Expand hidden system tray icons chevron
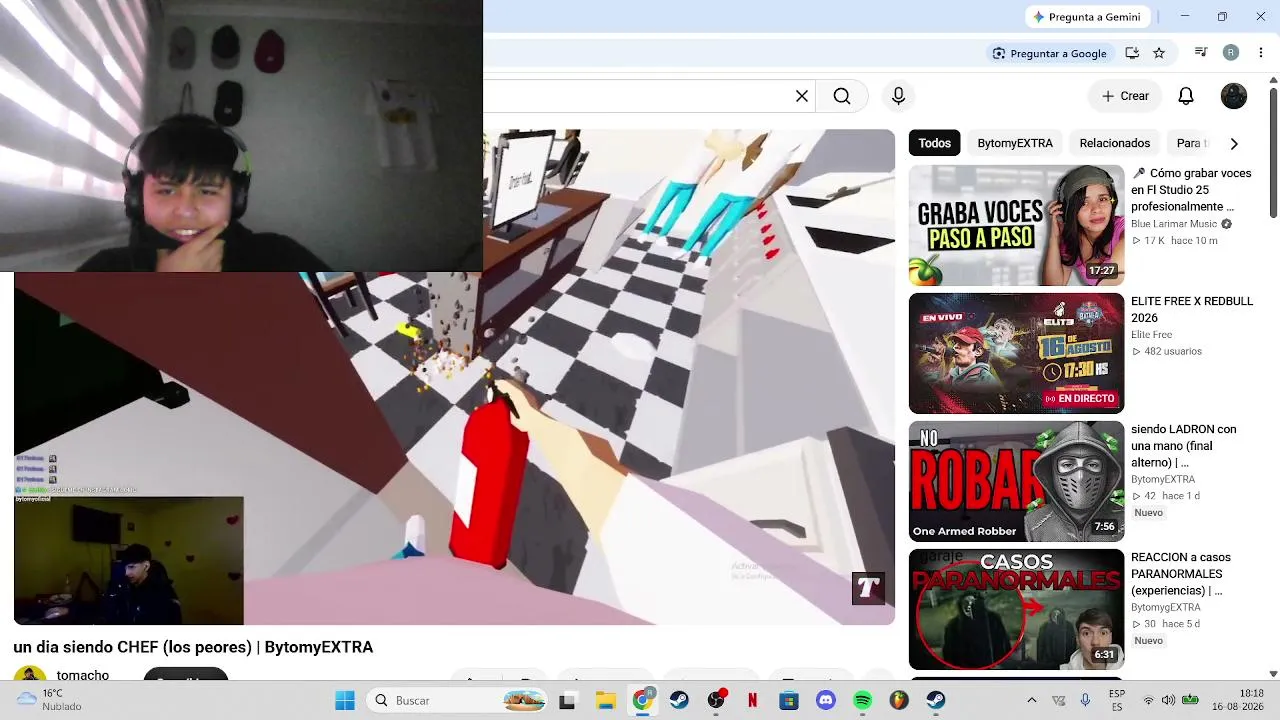This screenshot has height=720, width=1280. (x=1032, y=701)
